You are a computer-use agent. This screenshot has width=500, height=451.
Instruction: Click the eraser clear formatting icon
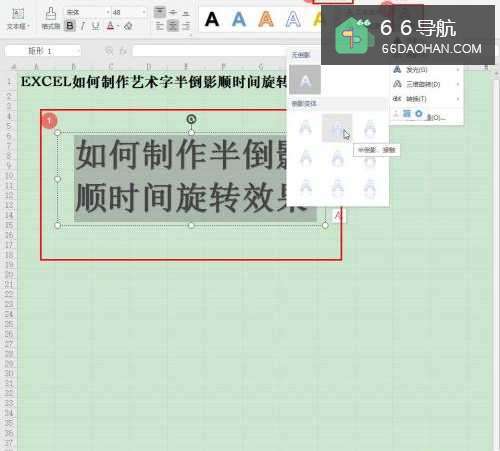[x=128, y=26]
